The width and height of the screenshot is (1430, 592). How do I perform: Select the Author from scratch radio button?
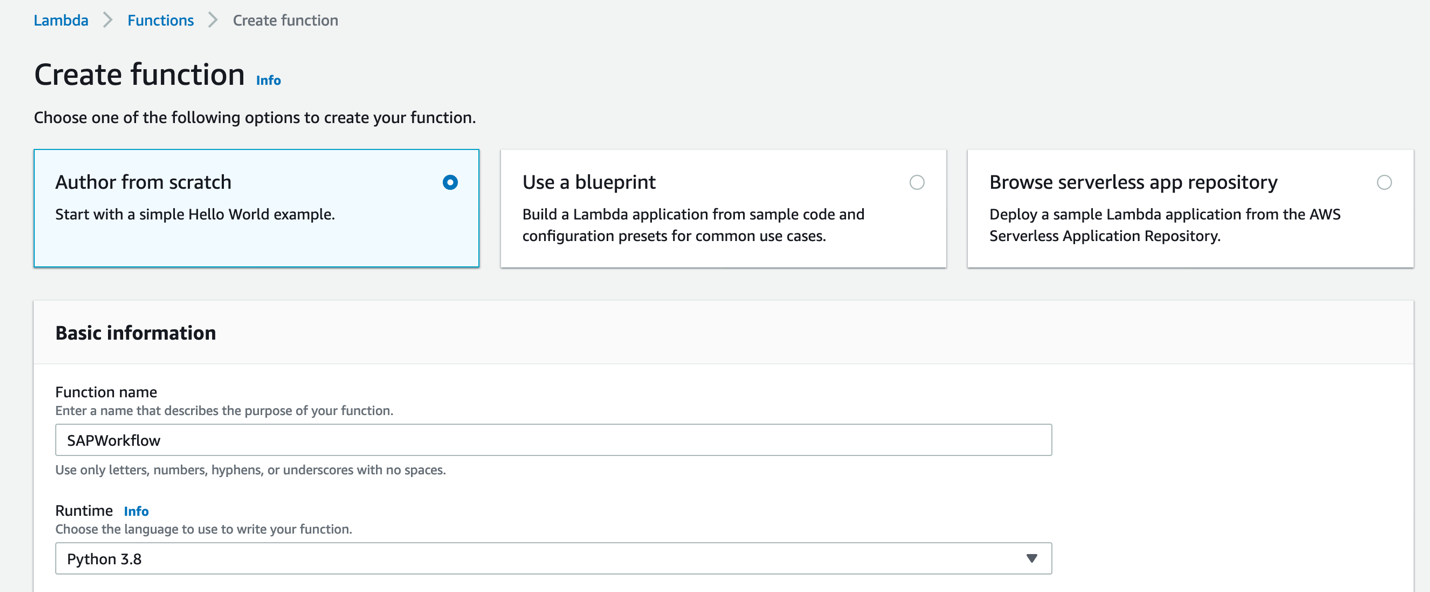point(450,182)
